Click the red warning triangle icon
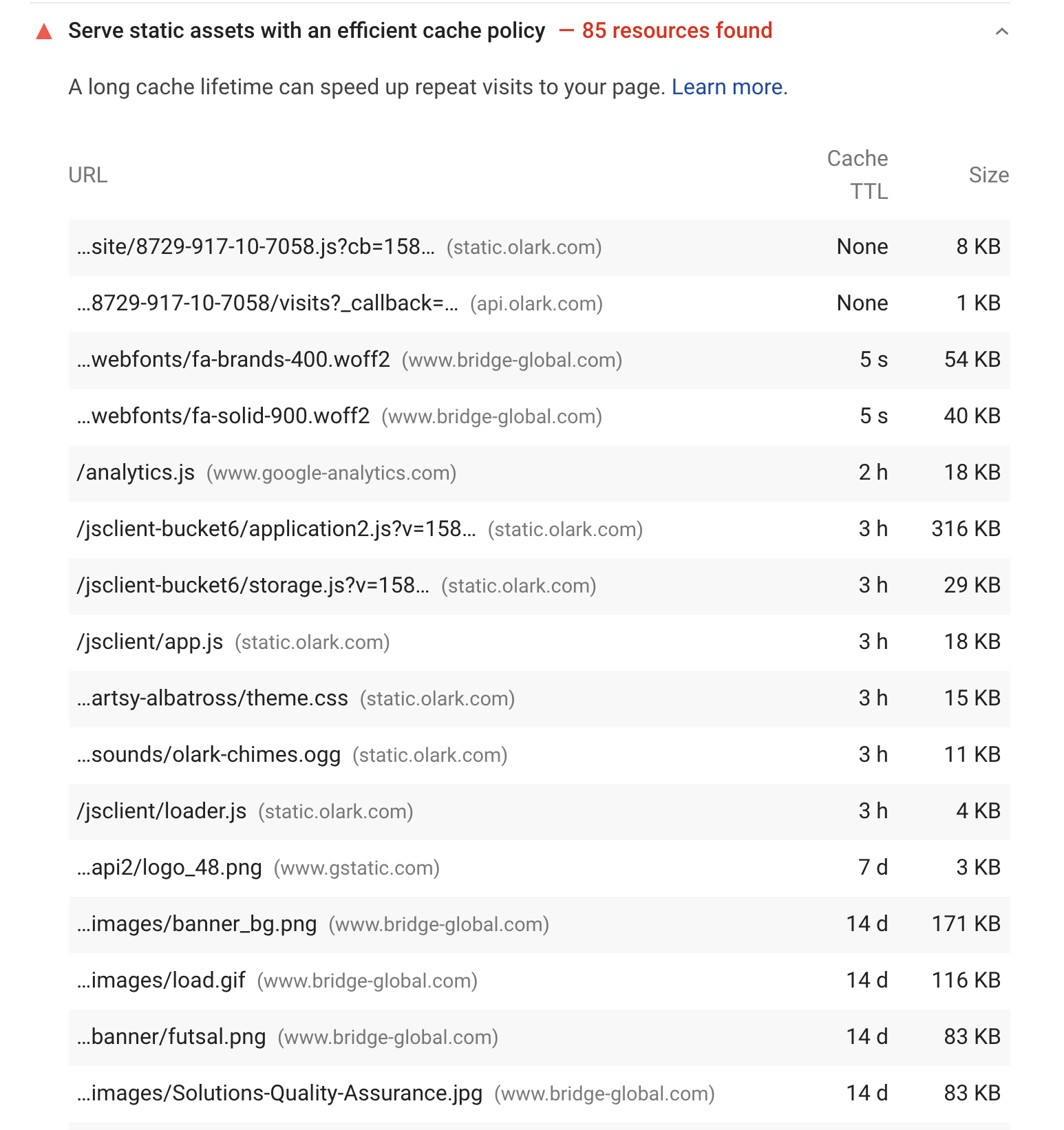The image size is (1064, 1130). tap(45, 31)
